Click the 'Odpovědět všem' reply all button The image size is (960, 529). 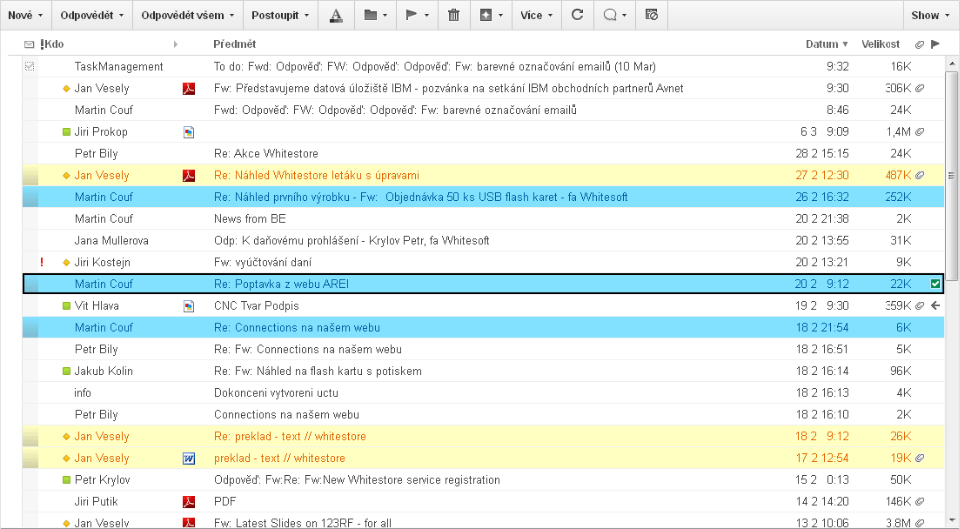[x=187, y=15]
